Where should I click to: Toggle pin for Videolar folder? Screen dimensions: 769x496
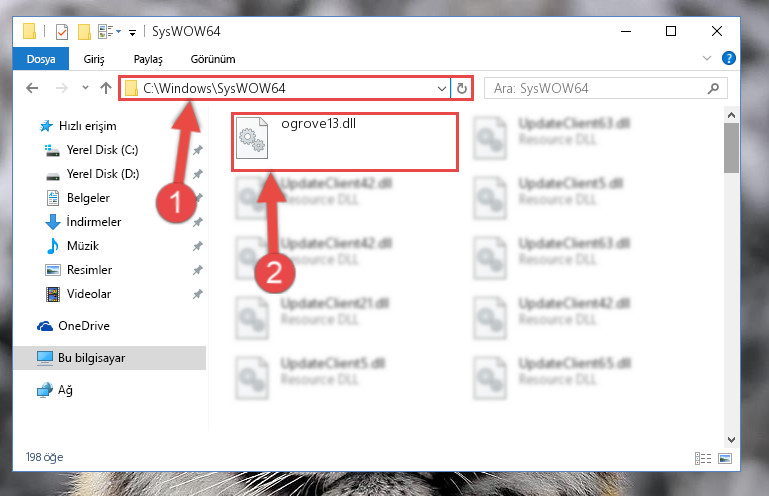coord(198,294)
